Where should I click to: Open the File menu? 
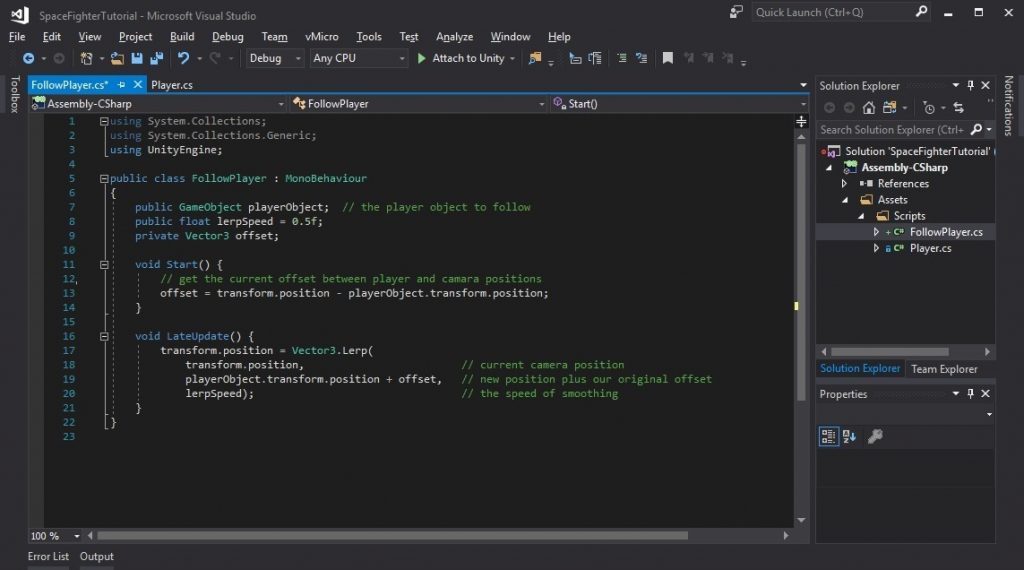point(17,37)
